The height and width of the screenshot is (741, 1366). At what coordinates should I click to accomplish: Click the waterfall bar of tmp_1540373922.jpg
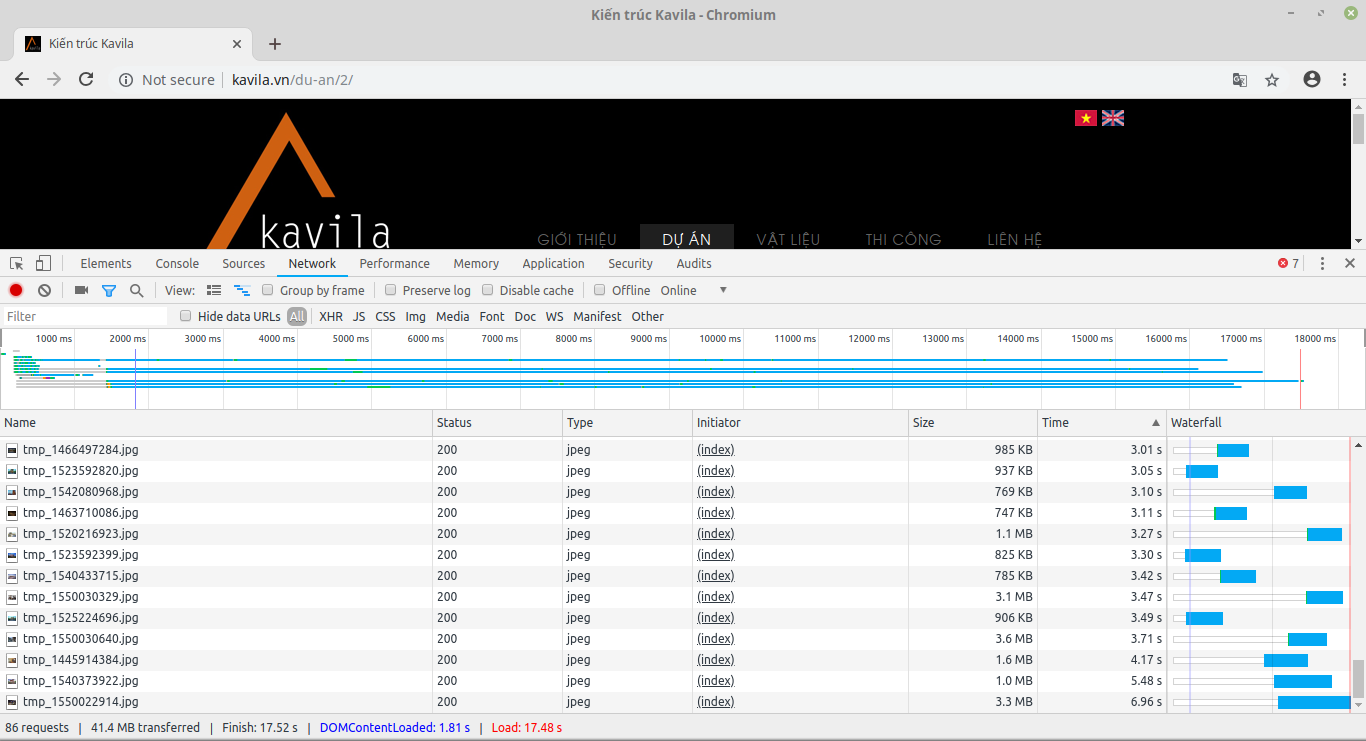point(1303,681)
